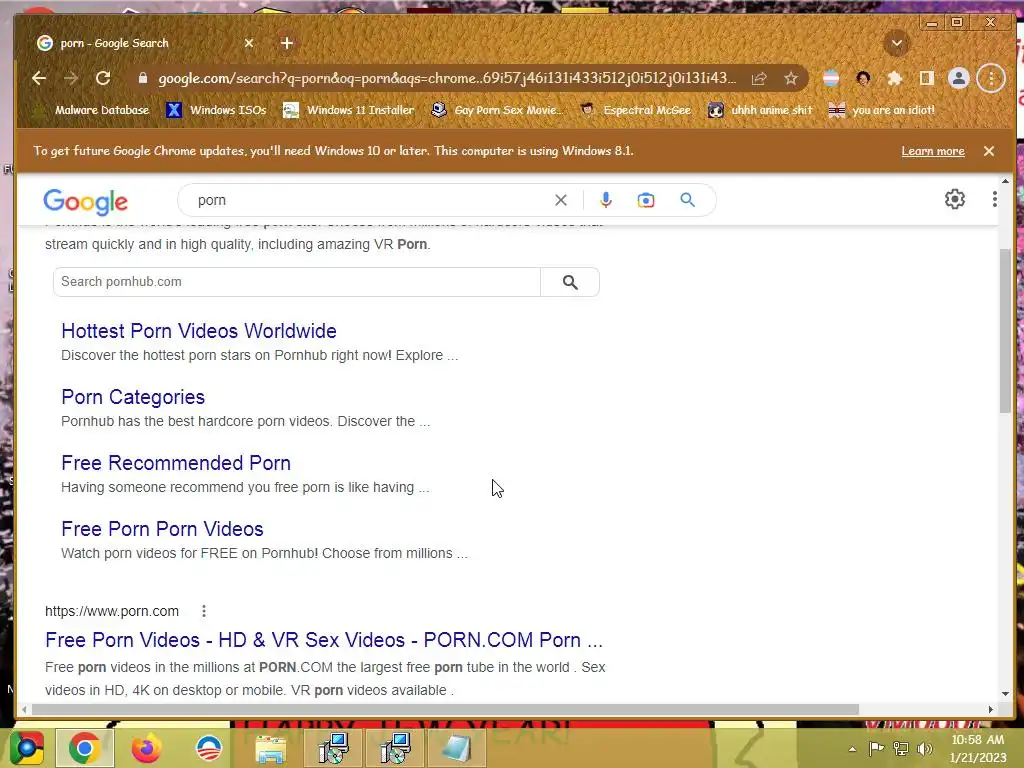Open the Malware Database bookmark
The width and height of the screenshot is (1024, 768).
pos(93,110)
